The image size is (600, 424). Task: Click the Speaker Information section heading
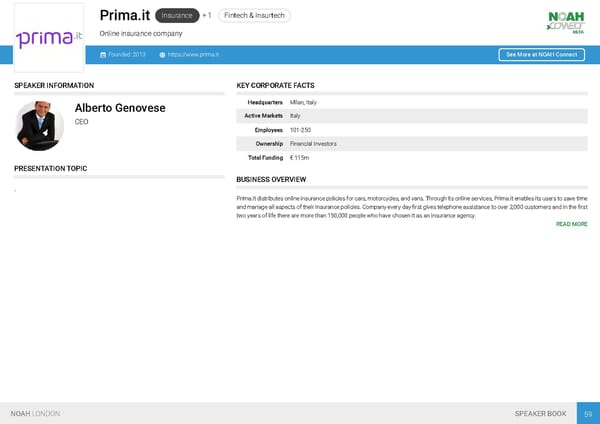click(54, 86)
